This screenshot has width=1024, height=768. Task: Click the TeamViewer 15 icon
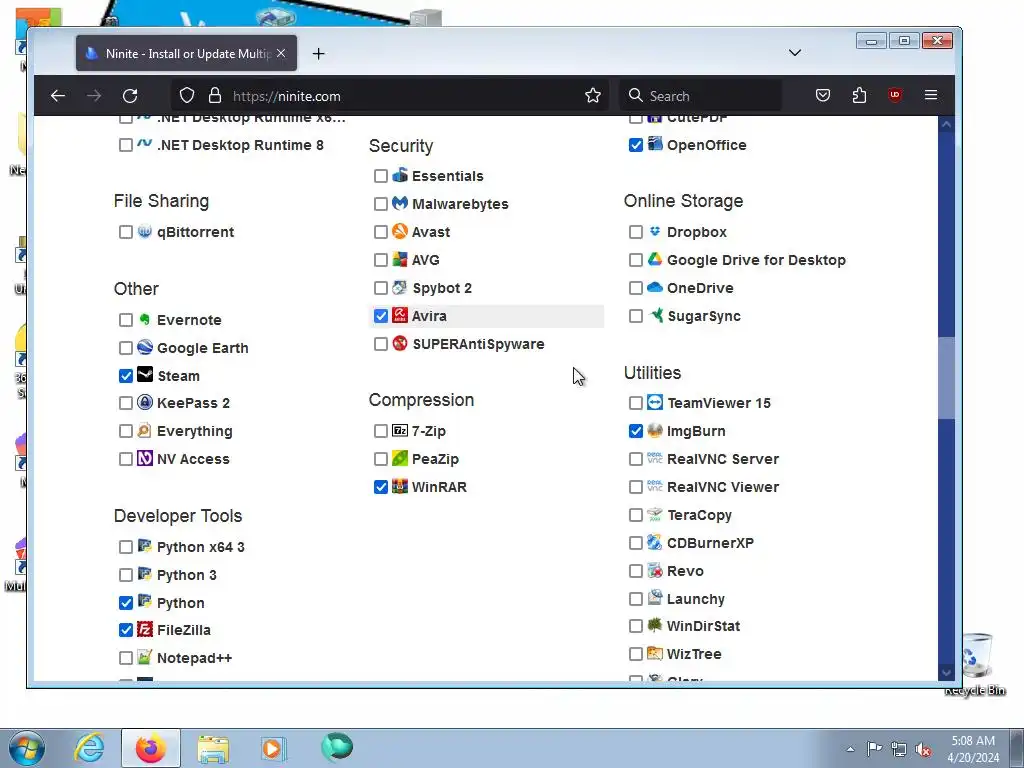click(655, 402)
